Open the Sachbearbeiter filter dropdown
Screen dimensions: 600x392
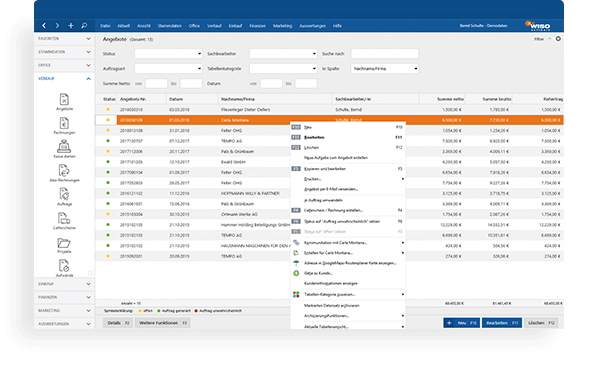pos(283,54)
